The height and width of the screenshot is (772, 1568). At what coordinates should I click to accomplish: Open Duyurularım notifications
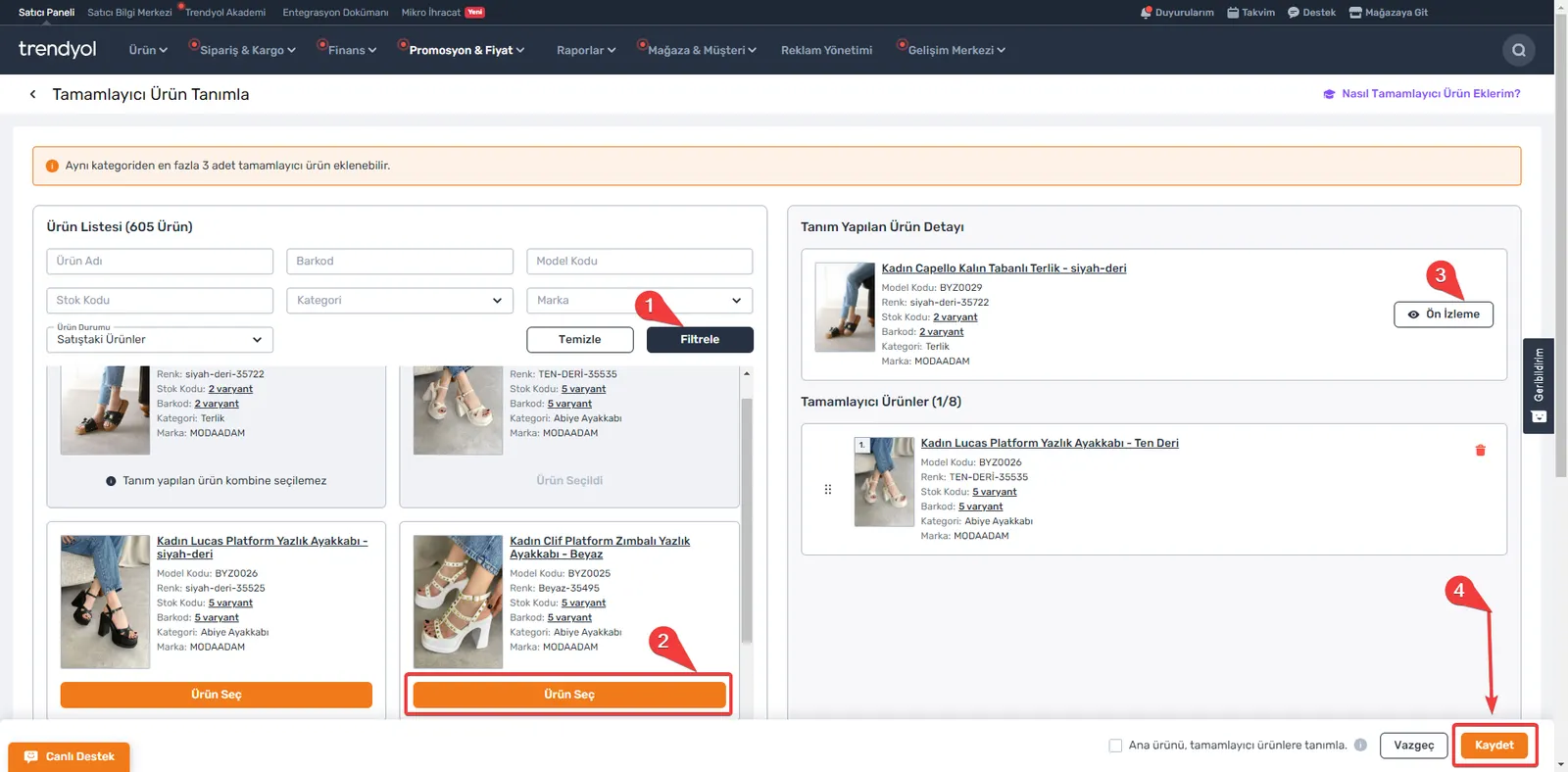pyautogui.click(x=1176, y=13)
